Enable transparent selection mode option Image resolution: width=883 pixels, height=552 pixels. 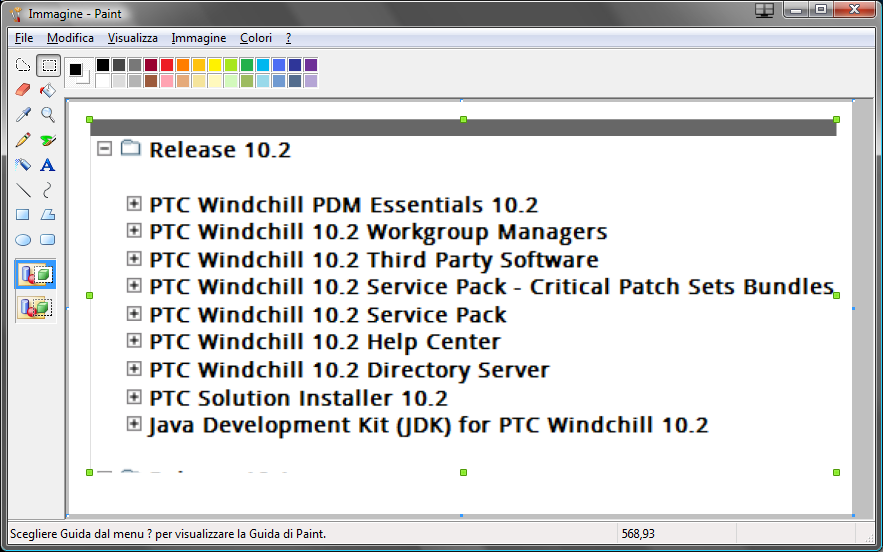tap(35, 308)
